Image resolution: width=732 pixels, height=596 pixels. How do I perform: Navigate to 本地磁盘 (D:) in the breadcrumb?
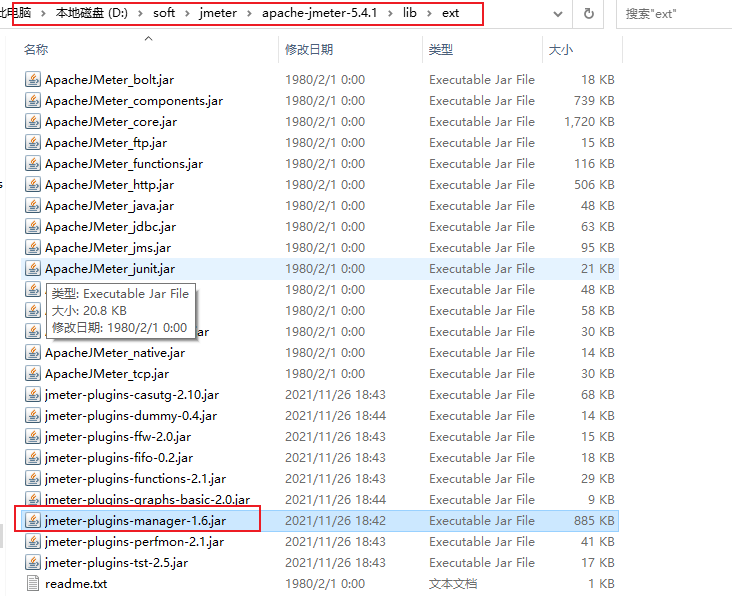coord(92,13)
